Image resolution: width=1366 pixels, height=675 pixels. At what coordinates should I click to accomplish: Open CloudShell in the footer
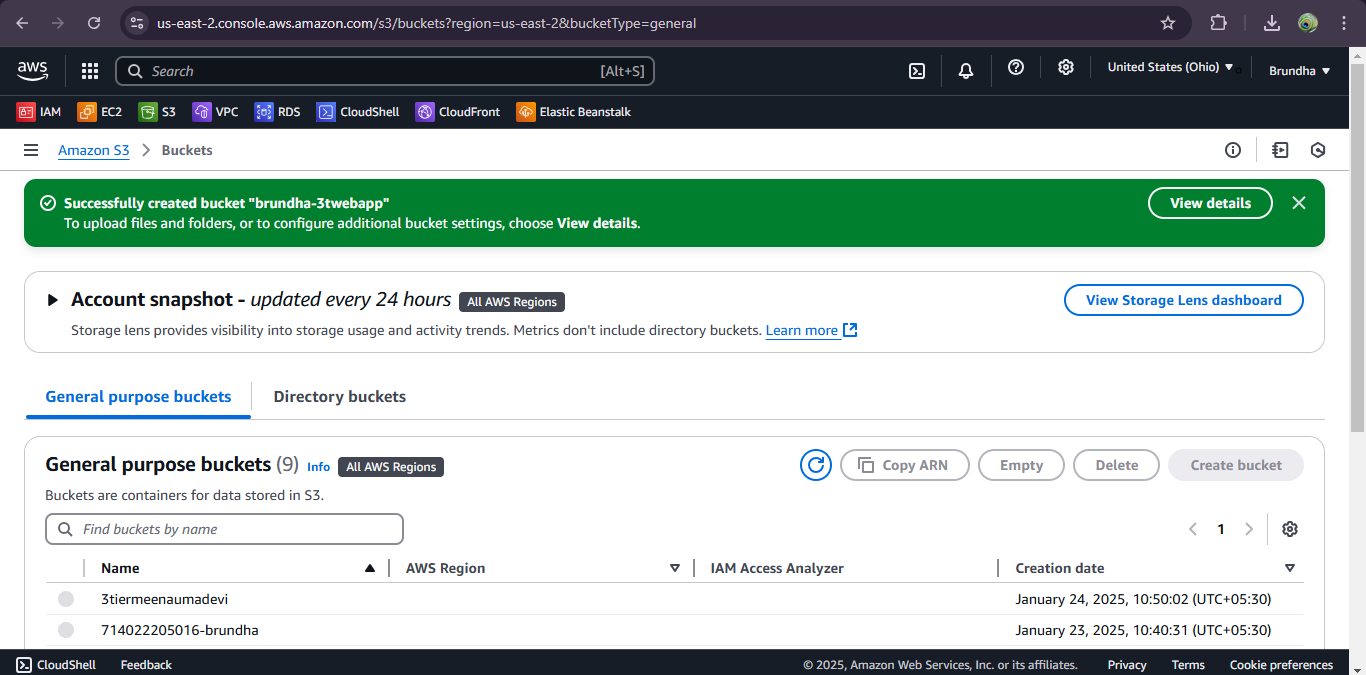56,665
